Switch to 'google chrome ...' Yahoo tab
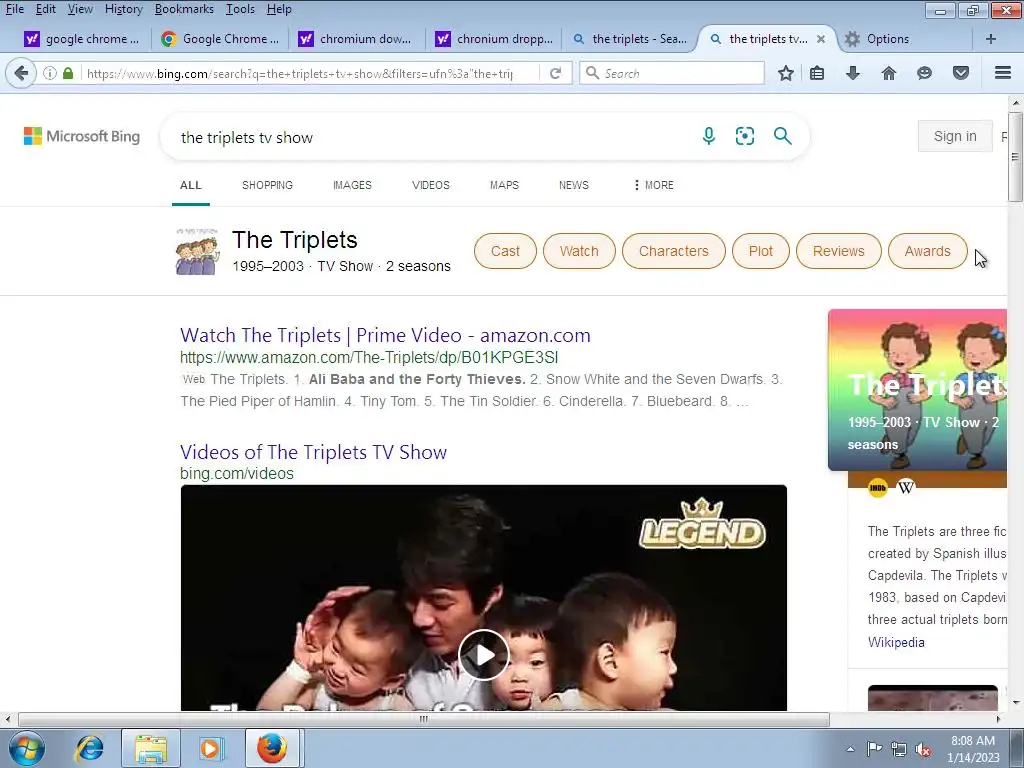The width and height of the screenshot is (1024, 768). tap(82, 39)
